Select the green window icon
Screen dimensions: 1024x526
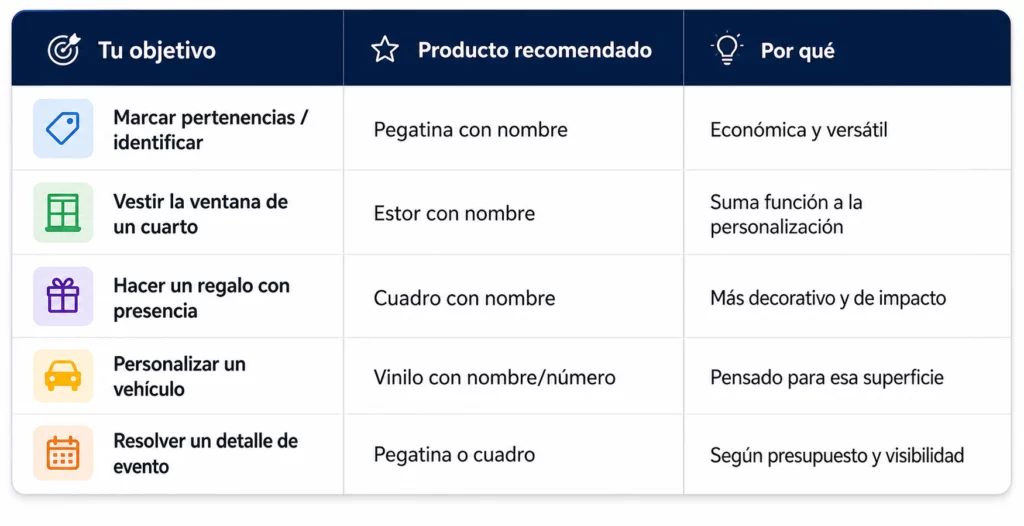pyautogui.click(x=63, y=212)
